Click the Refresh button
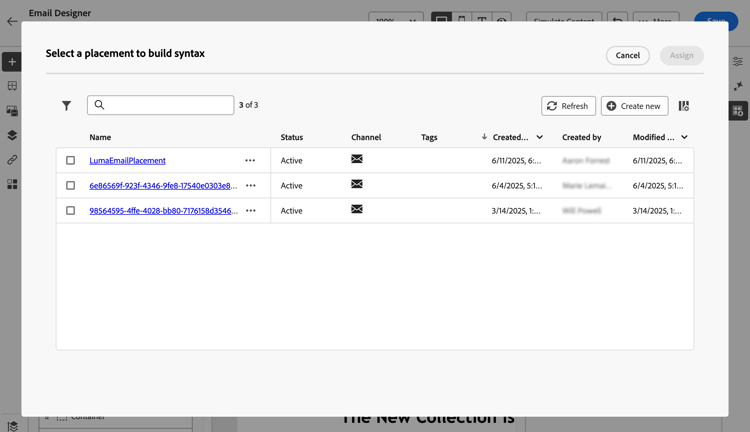The height and width of the screenshot is (432, 750). (x=568, y=106)
